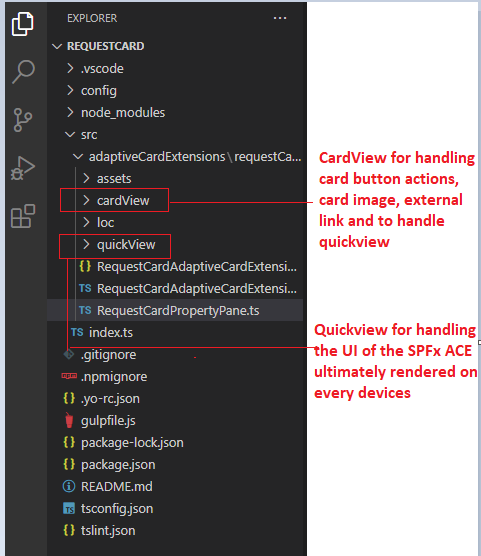The width and height of the screenshot is (481, 556).
Task: Click the git icon beside .gitignore
Action: [69, 354]
